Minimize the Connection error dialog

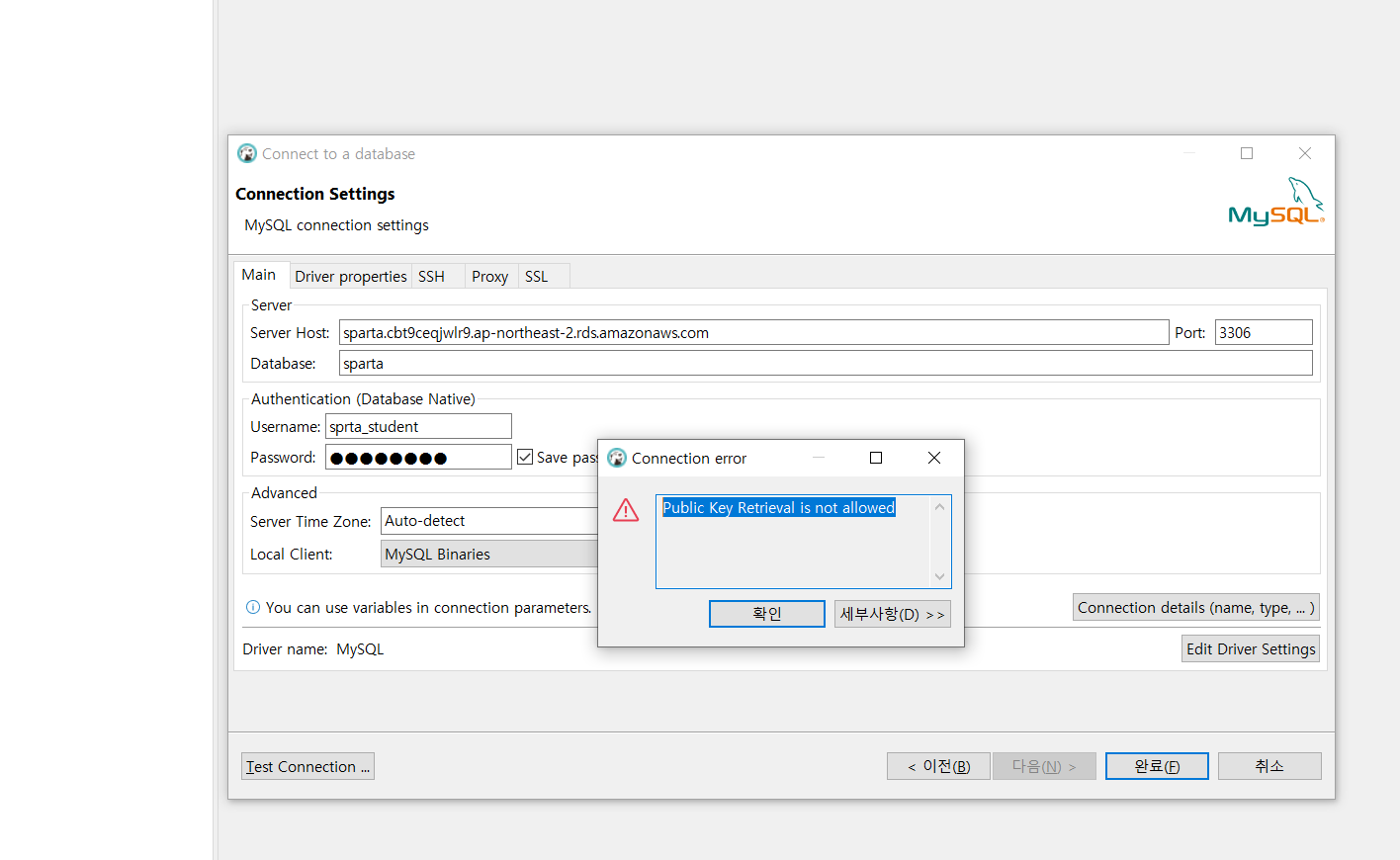819,458
